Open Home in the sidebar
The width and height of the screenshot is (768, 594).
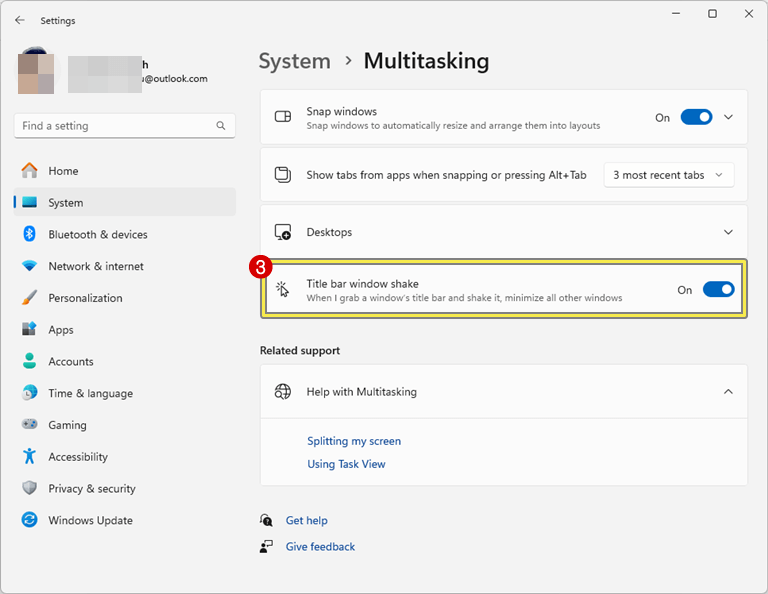124,171
